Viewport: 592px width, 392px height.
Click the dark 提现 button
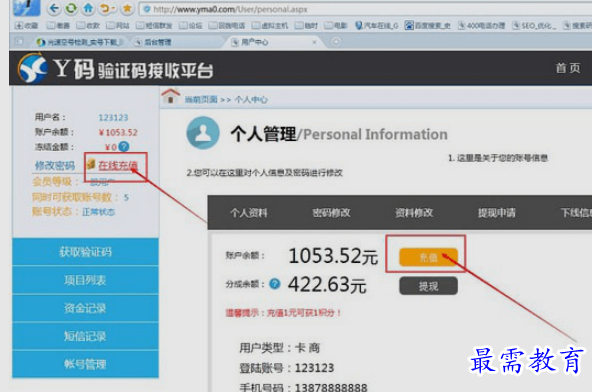click(429, 286)
